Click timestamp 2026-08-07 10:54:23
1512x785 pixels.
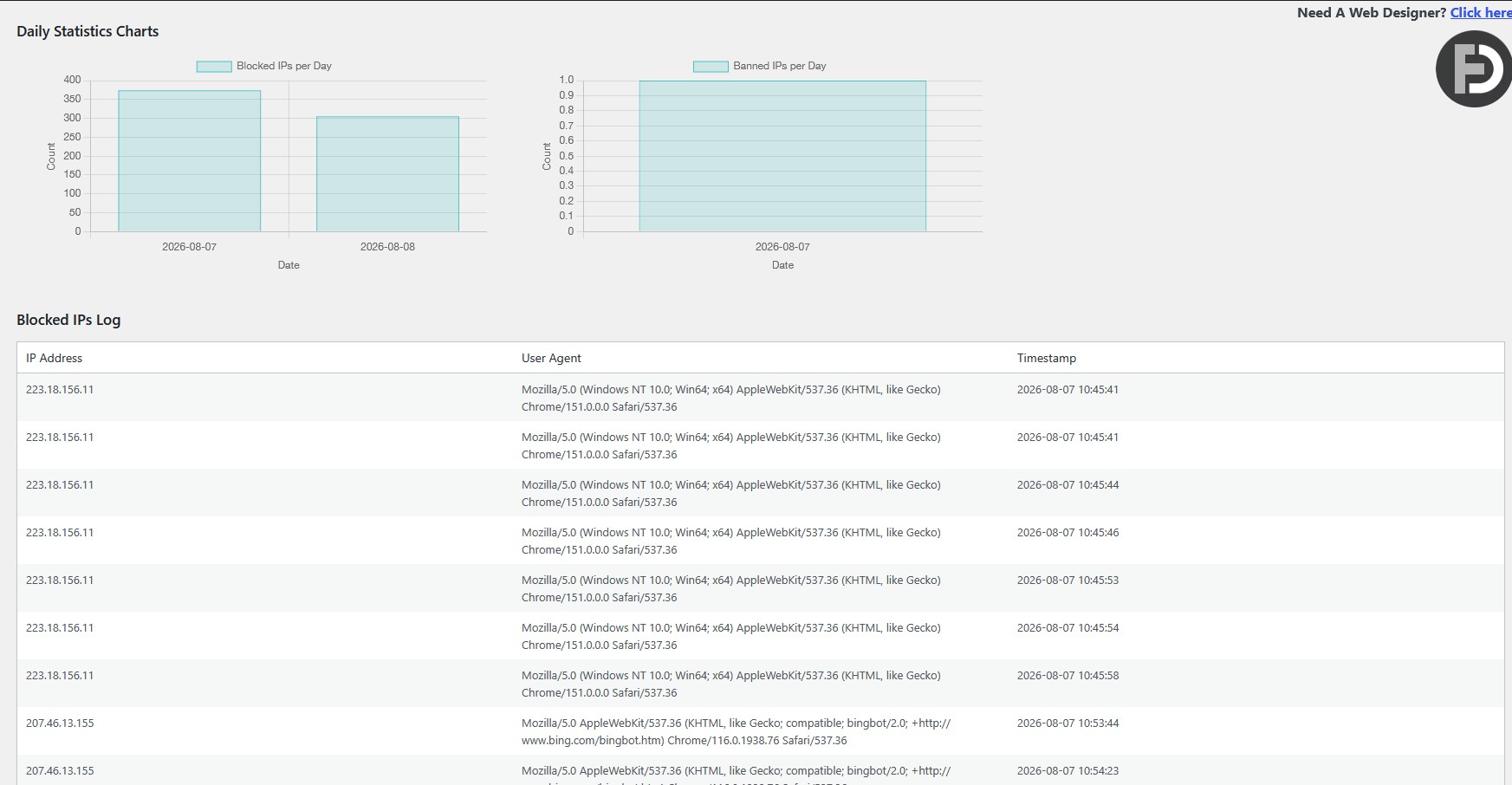point(1067,771)
